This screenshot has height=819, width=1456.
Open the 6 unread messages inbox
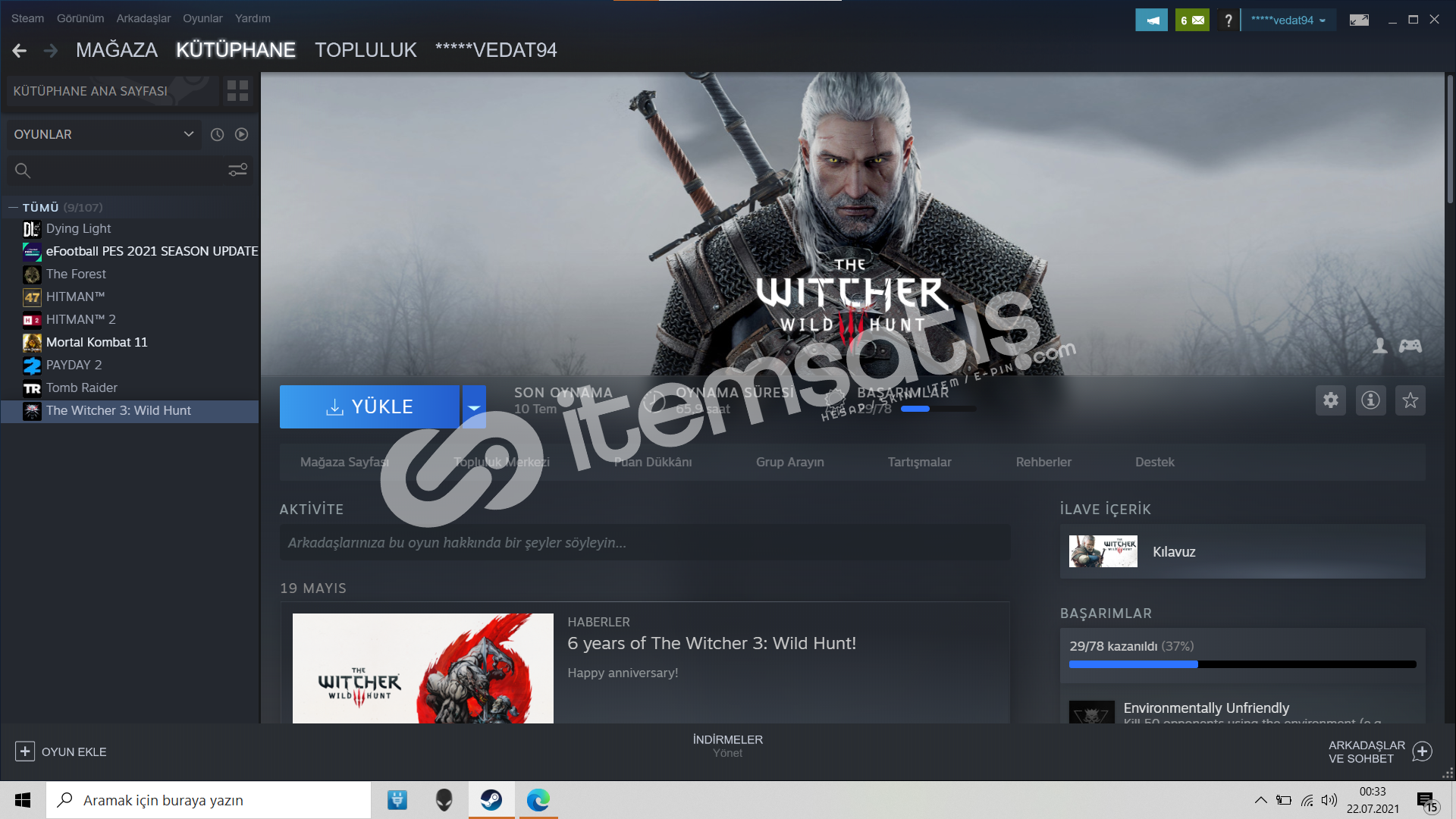(1192, 20)
